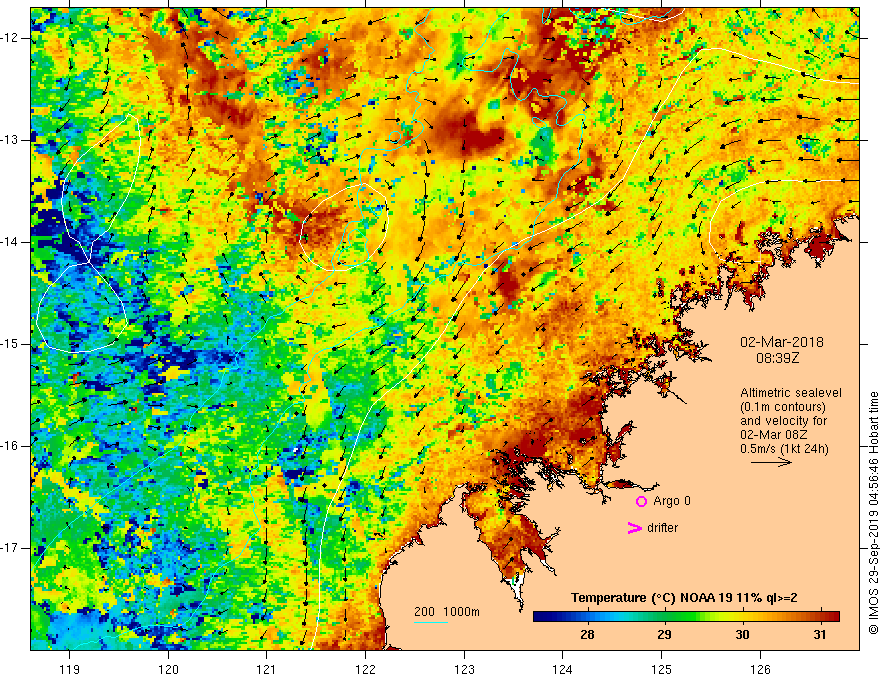Click longitude axis label 125

click(662, 669)
